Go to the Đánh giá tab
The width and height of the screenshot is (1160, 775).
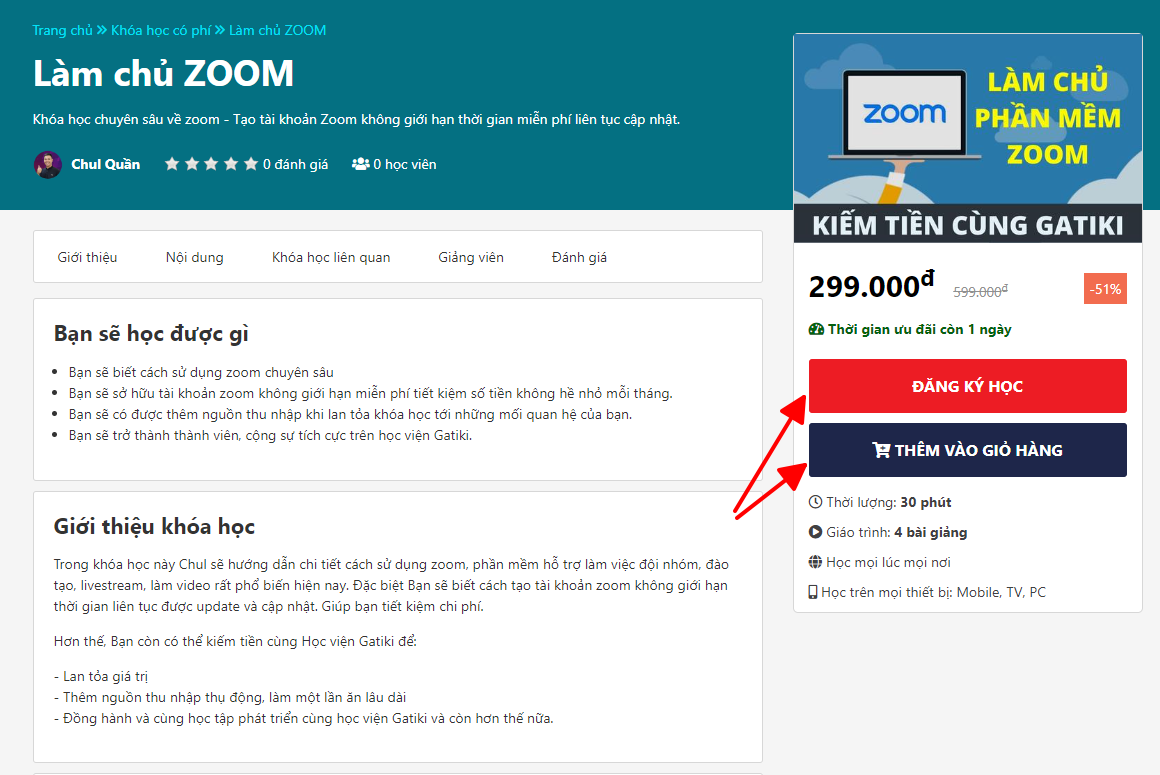pyautogui.click(x=579, y=257)
